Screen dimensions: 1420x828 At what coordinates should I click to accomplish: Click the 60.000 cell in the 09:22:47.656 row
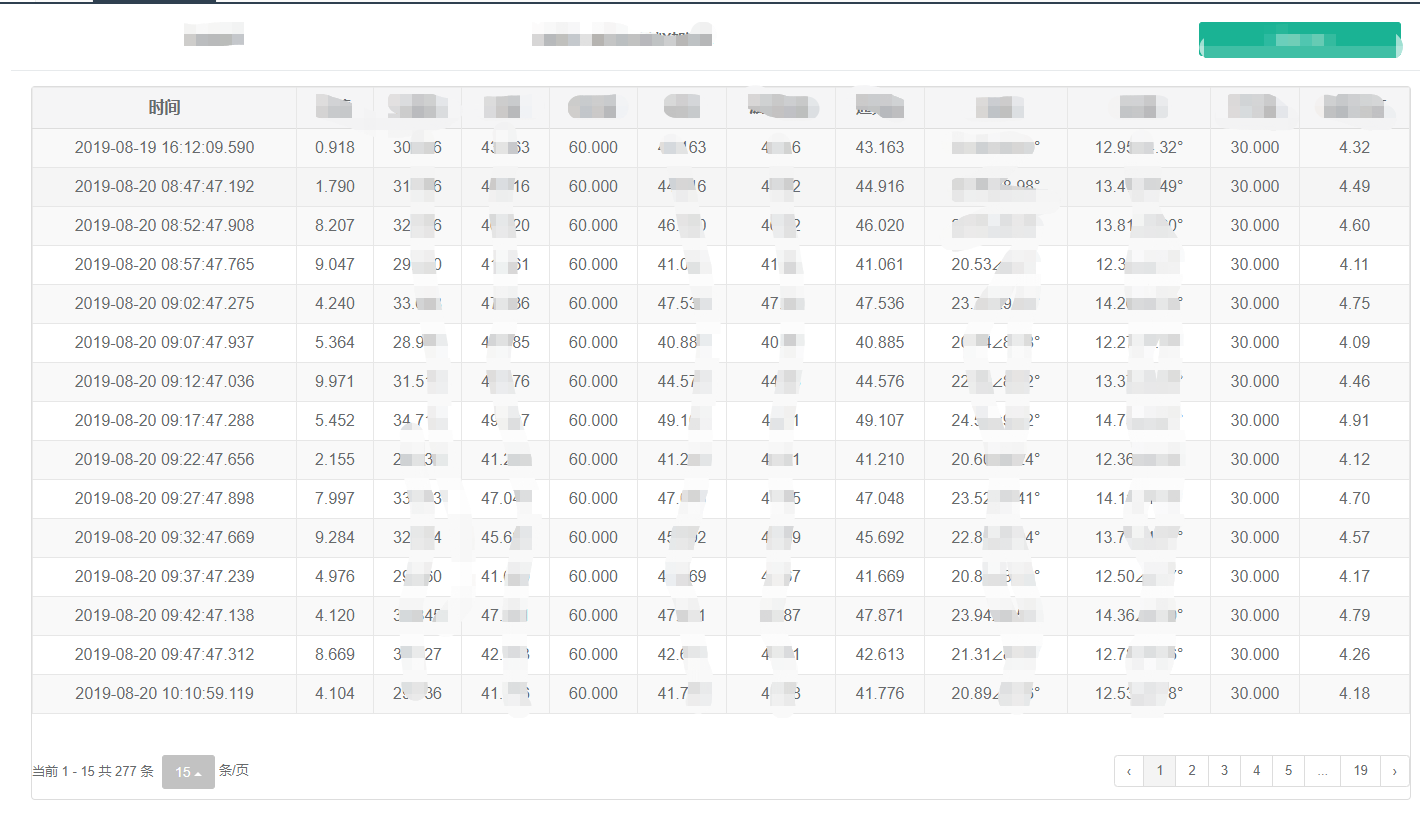[593, 459]
